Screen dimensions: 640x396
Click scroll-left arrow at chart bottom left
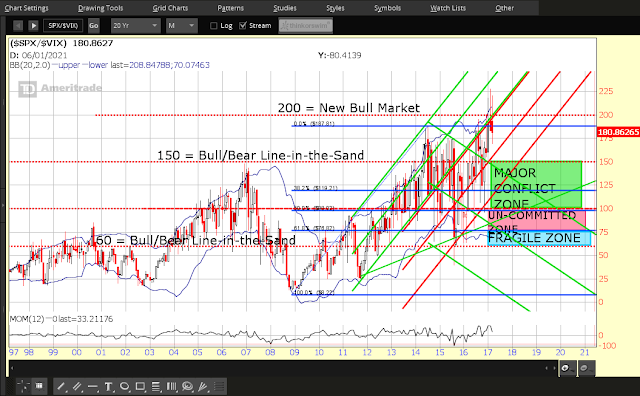click(x=12, y=368)
